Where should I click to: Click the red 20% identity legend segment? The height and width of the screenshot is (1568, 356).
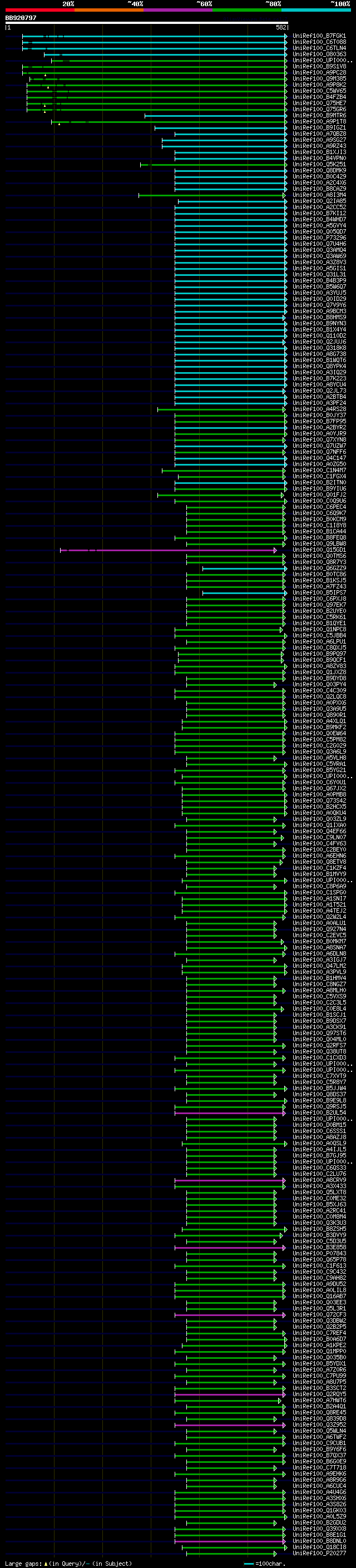coord(39,10)
